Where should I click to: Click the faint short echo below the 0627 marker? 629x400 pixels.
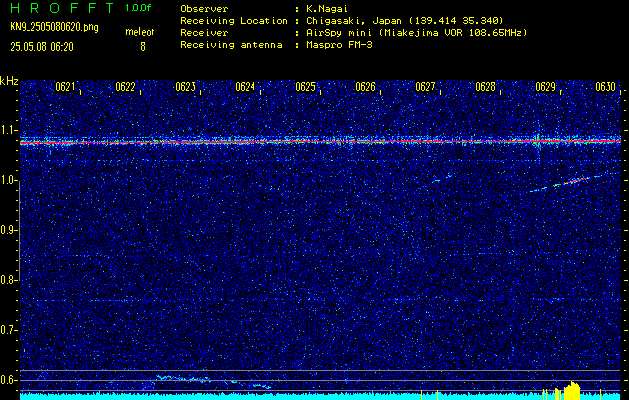point(442,178)
